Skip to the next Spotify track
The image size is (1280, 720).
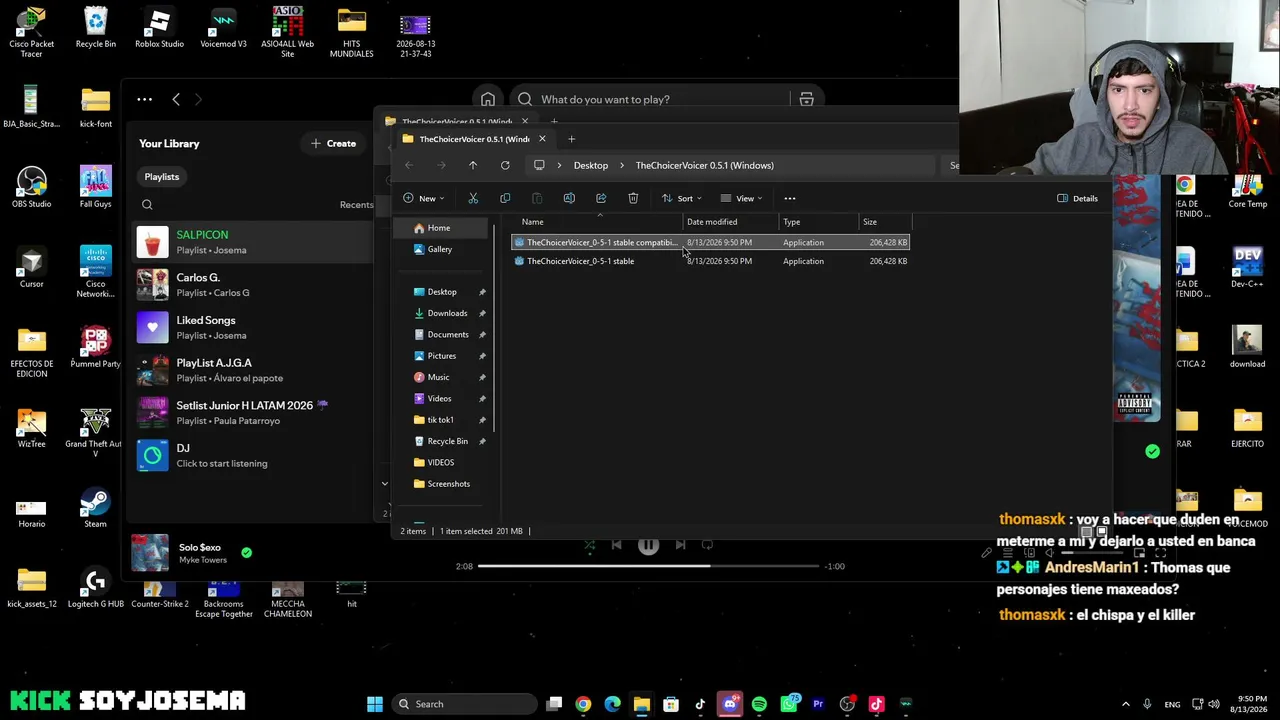click(680, 545)
